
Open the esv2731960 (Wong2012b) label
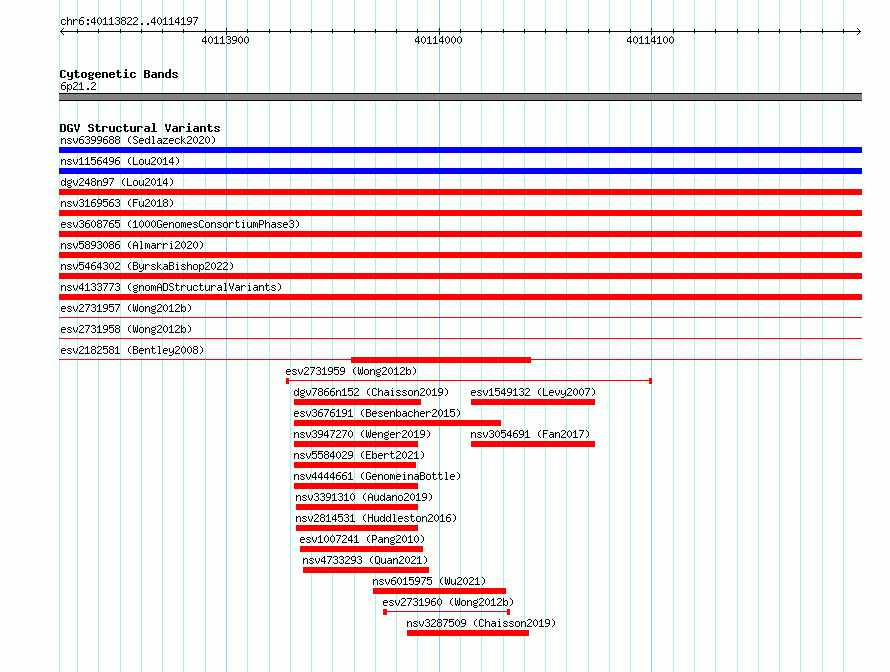448,602
